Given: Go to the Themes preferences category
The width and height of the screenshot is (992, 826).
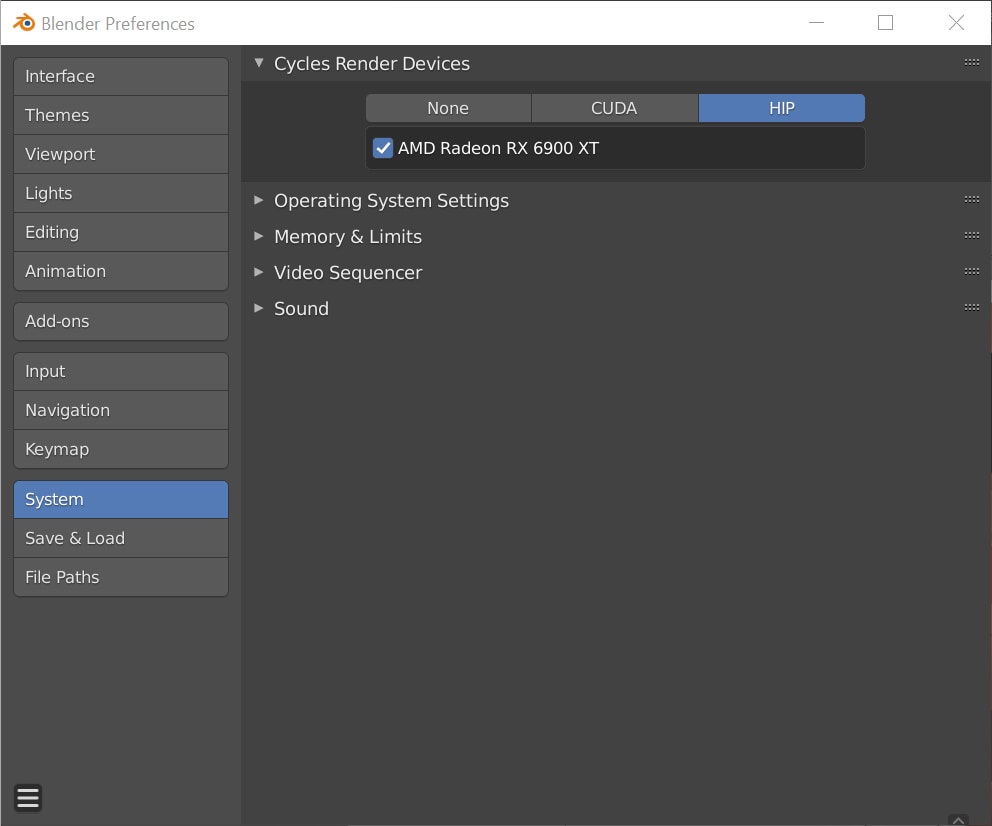Looking at the screenshot, I should tap(121, 115).
